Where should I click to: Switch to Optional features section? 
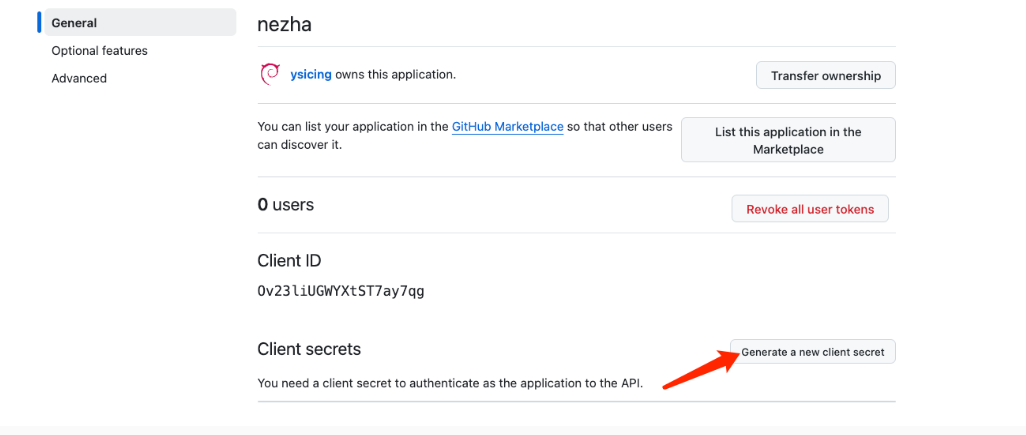point(100,50)
